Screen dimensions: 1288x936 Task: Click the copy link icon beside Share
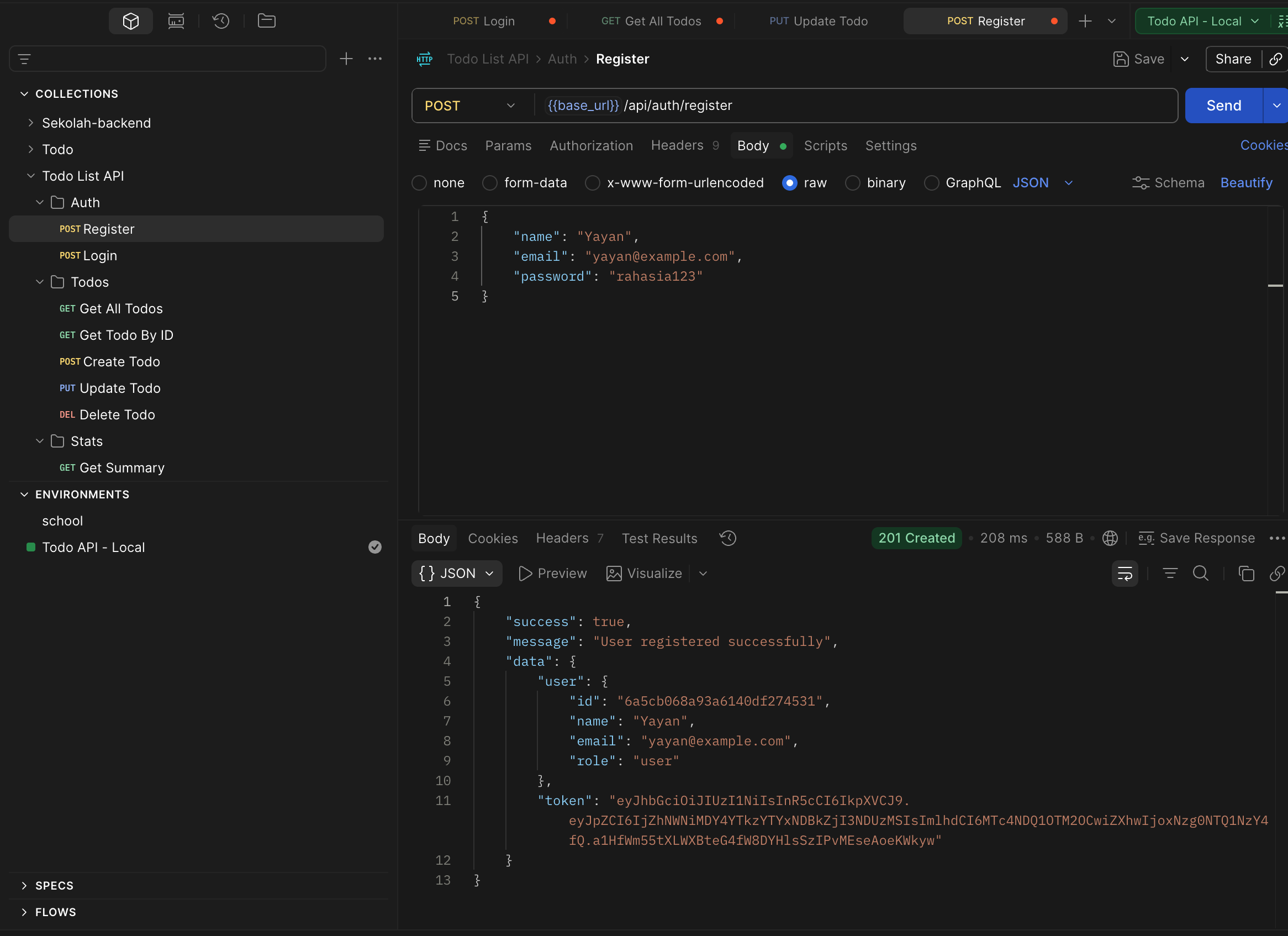[1275, 59]
